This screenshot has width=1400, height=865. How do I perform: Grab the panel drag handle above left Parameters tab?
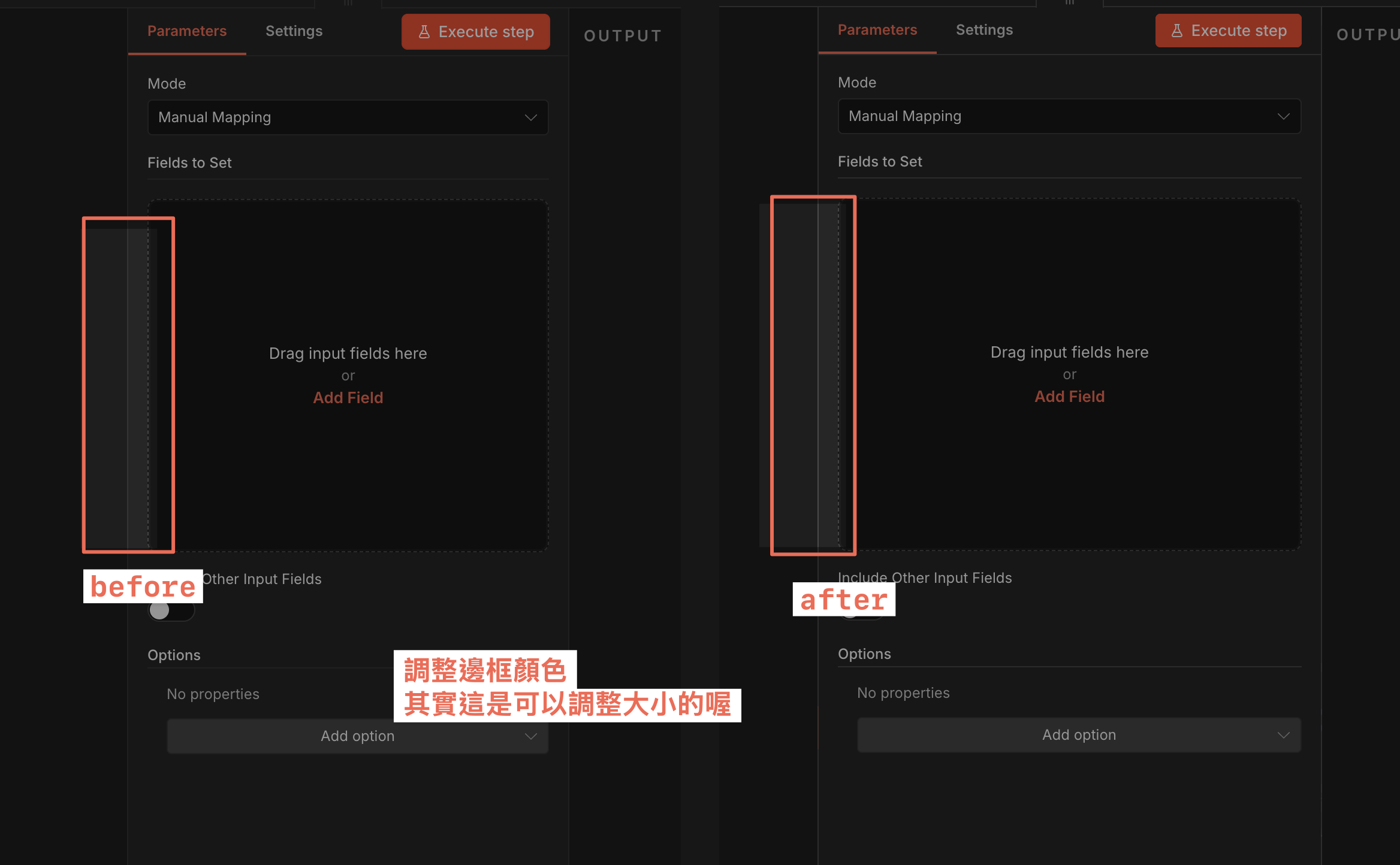348,4
